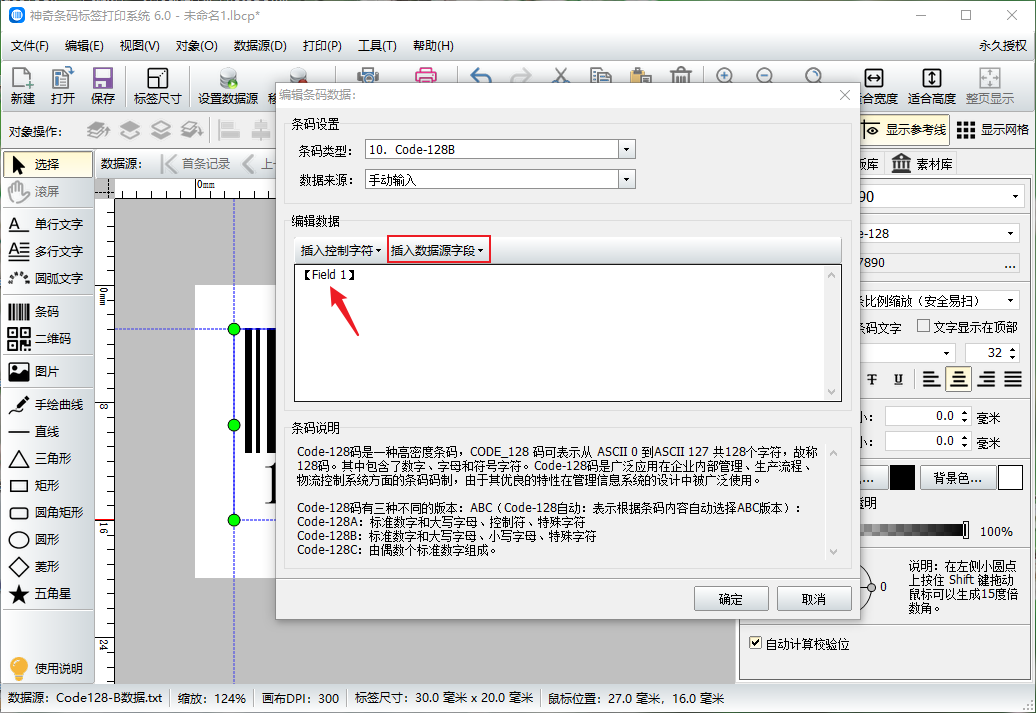Check 文字显示在顶部 checkbox

click(924, 326)
